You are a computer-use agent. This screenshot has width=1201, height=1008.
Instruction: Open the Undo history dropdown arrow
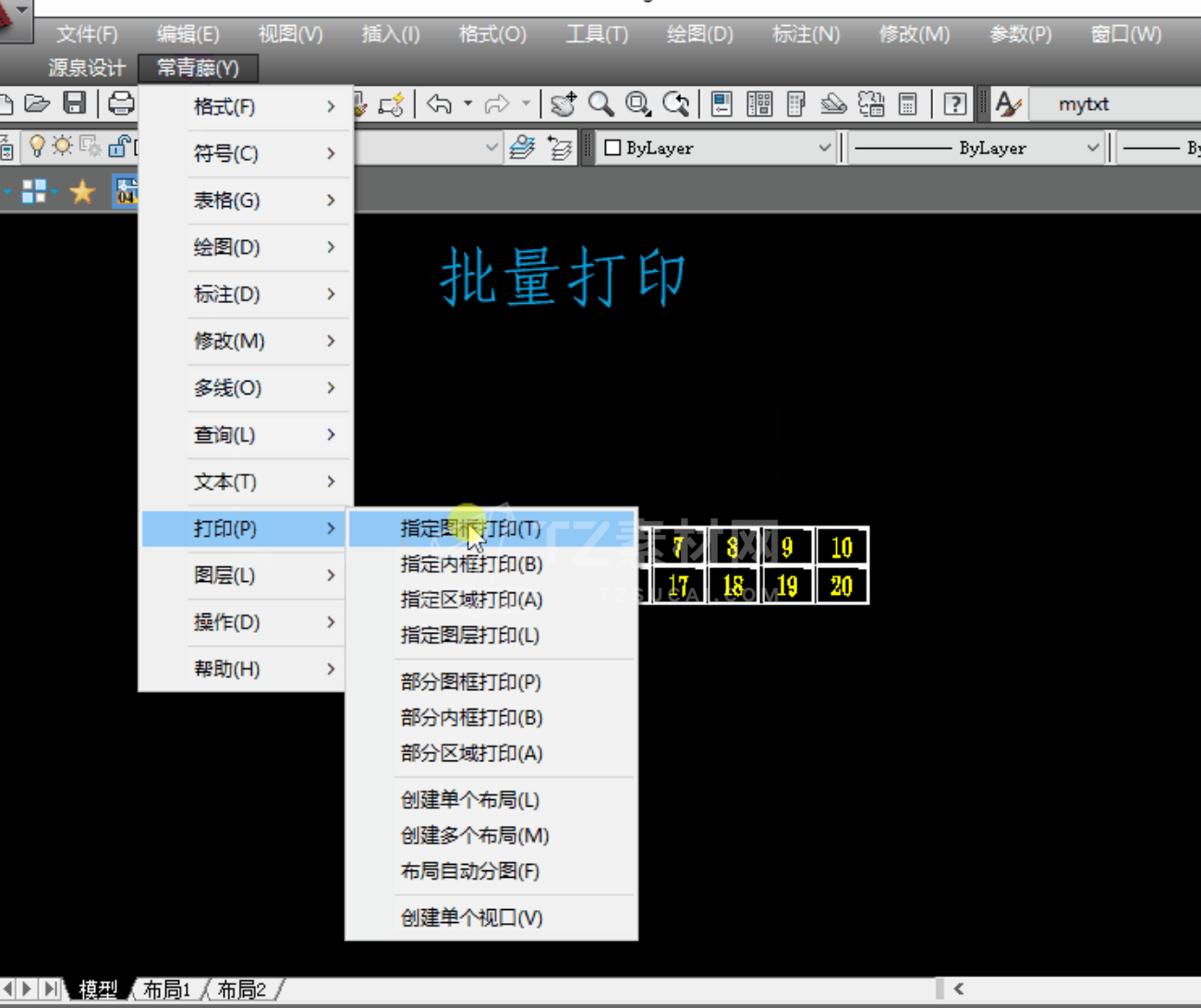click(x=467, y=103)
